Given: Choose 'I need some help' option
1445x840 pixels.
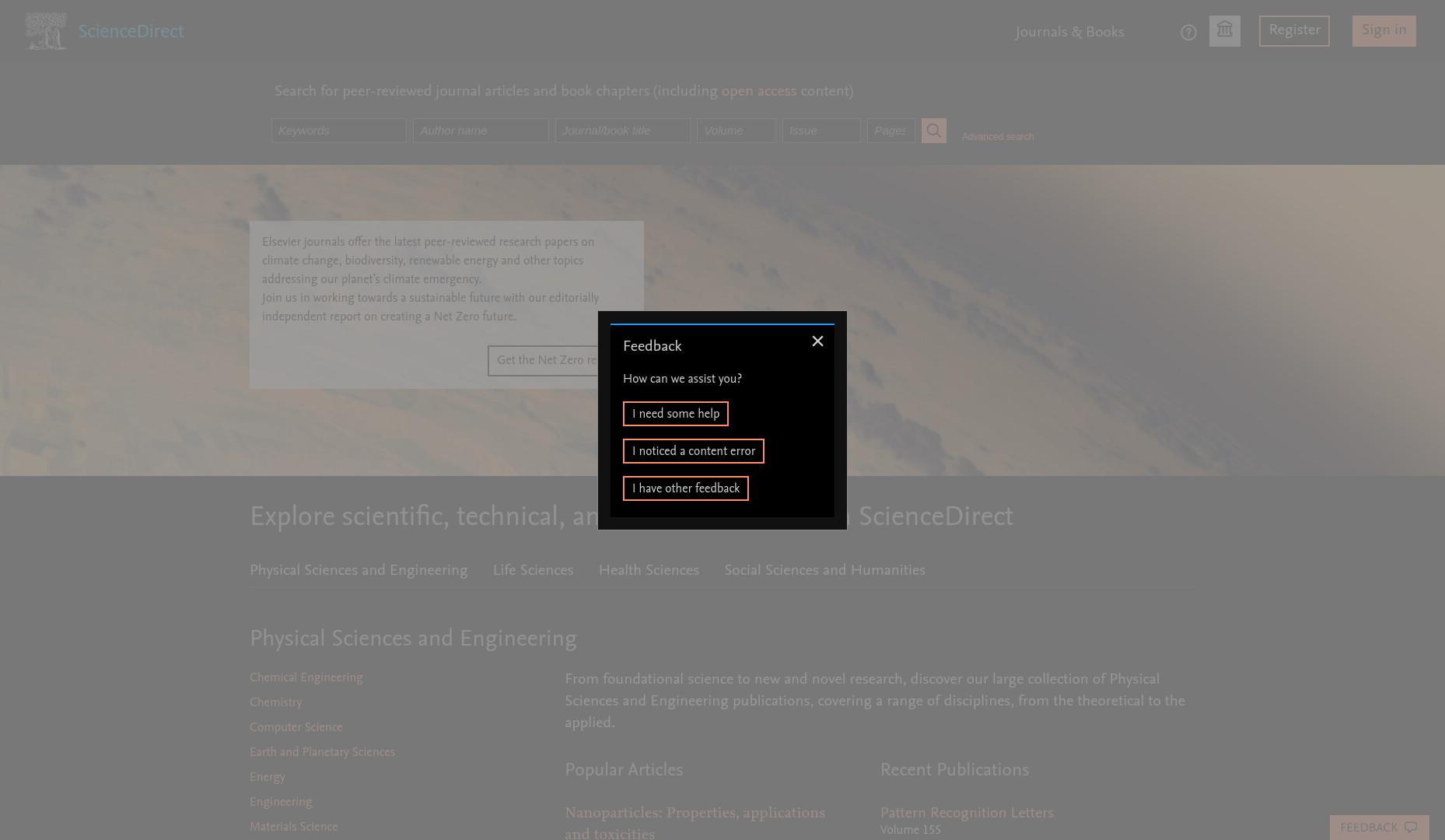Looking at the screenshot, I should 676,414.
